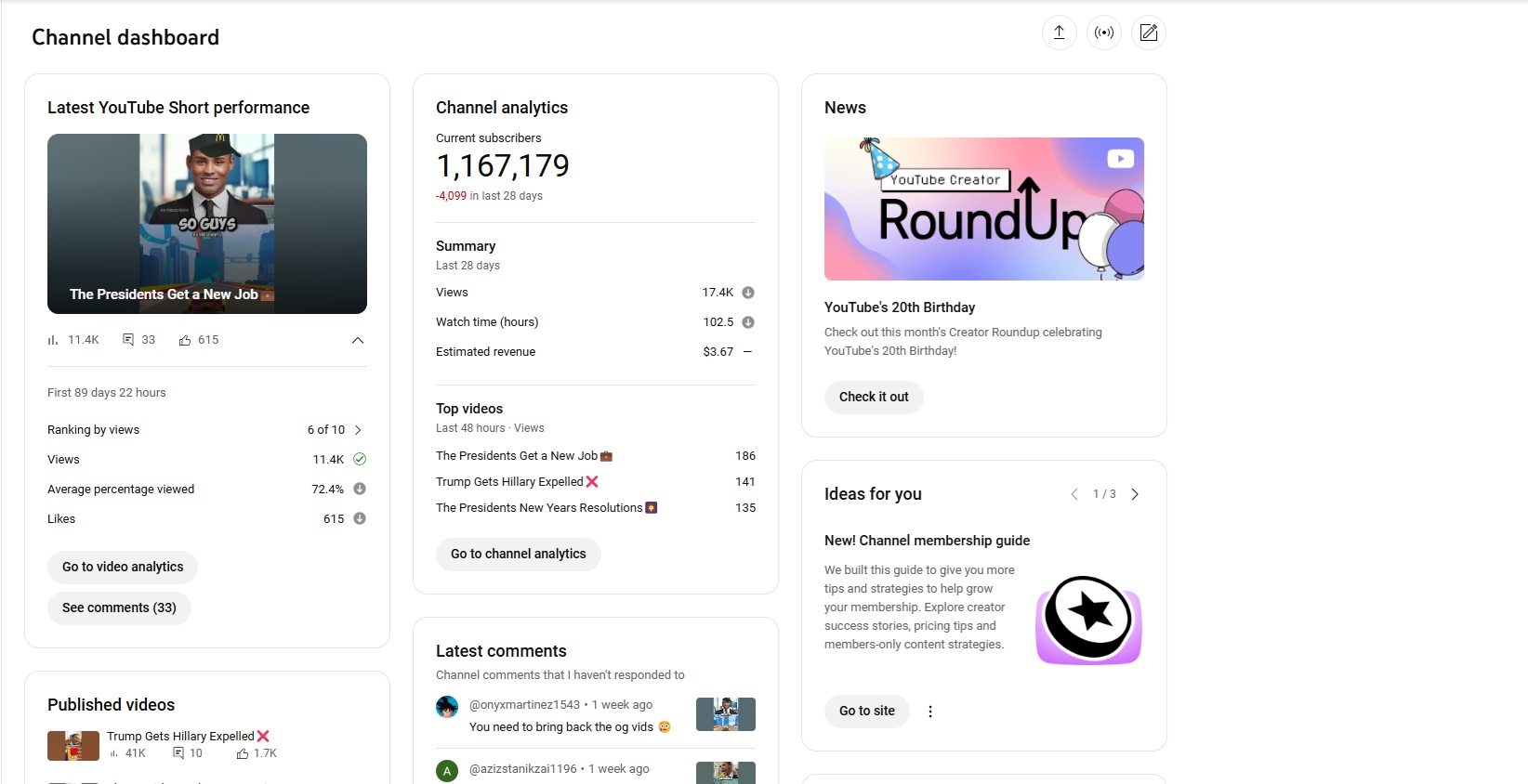
Task: Click Check it out news button
Action: point(874,397)
